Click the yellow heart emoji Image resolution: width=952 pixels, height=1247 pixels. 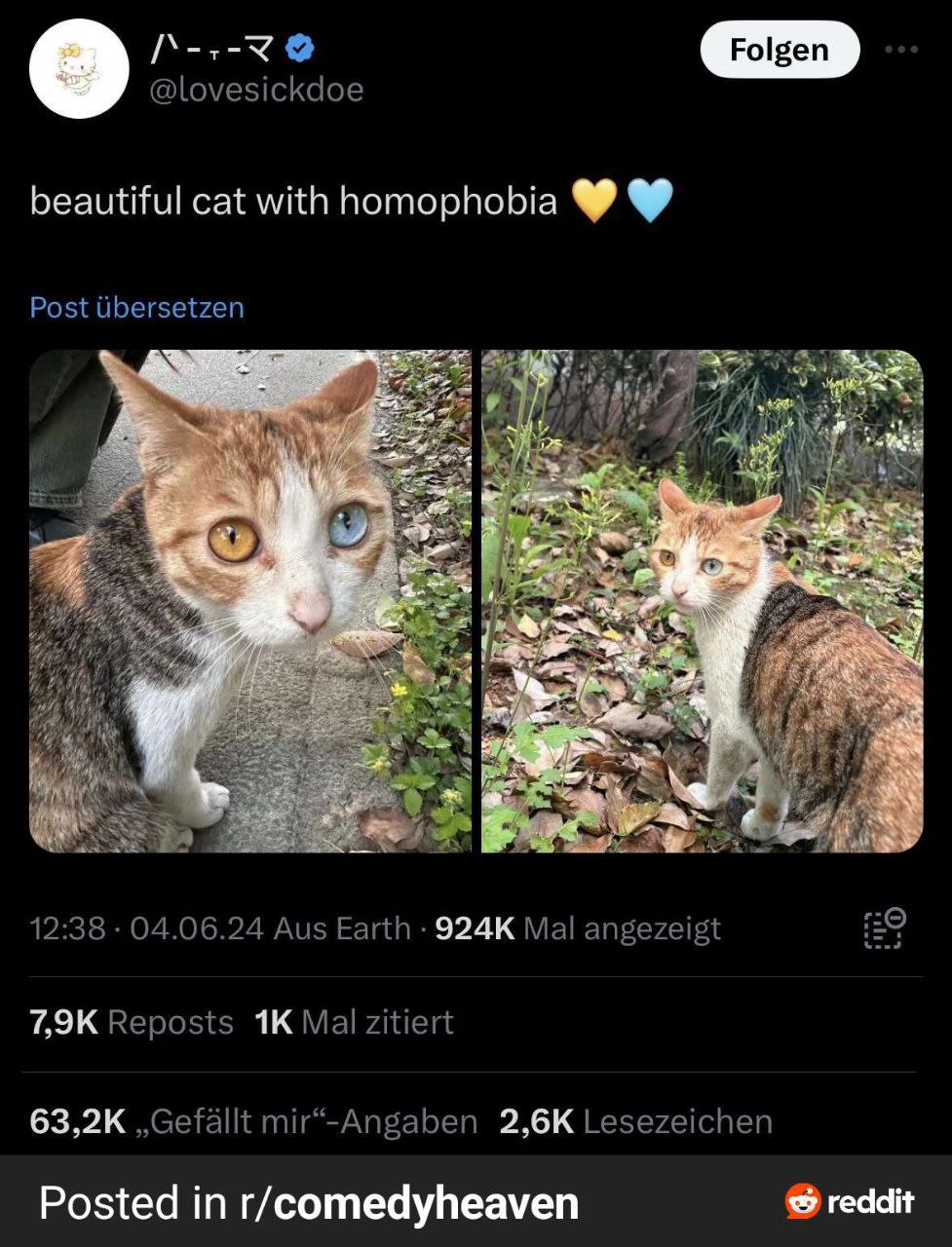coord(594,200)
